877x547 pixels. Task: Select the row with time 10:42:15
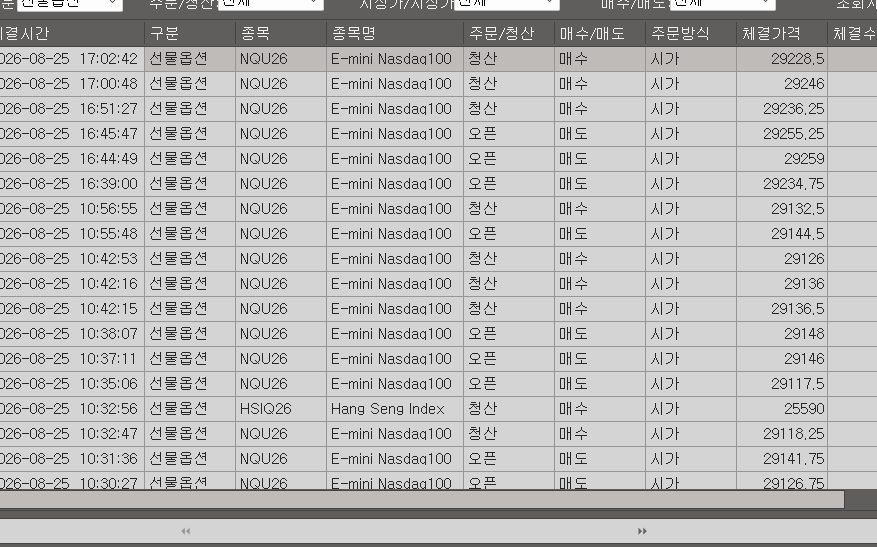click(x=438, y=309)
